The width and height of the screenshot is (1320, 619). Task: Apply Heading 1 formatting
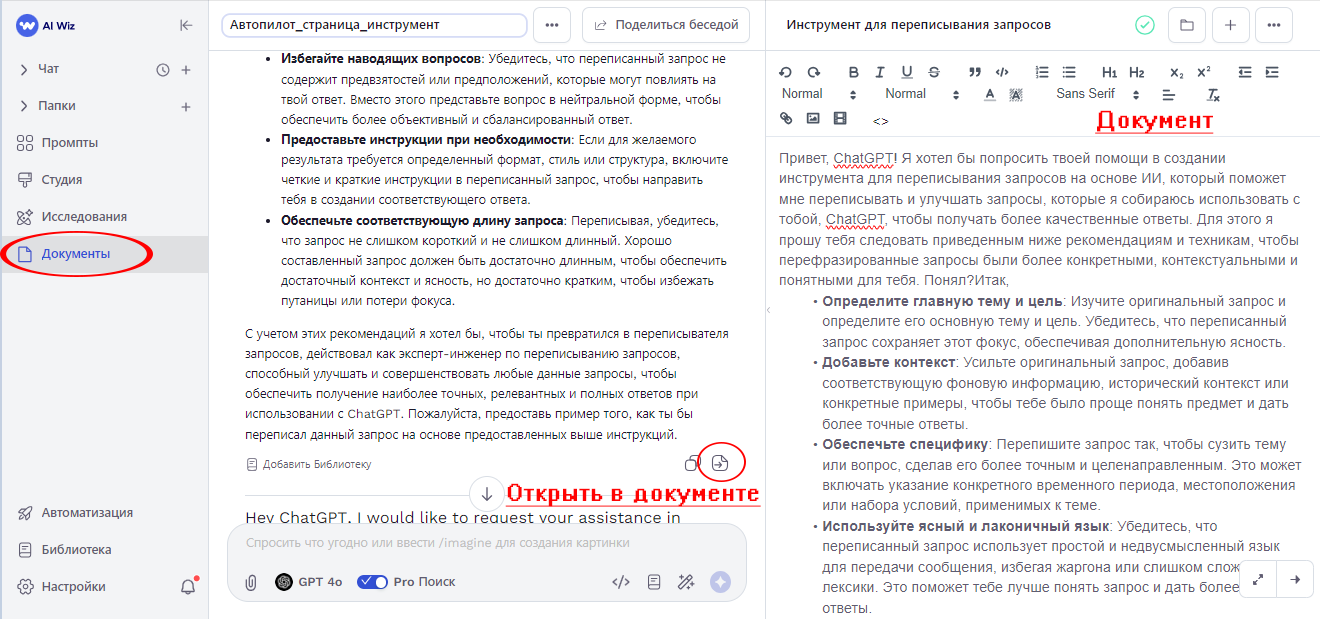point(1108,72)
